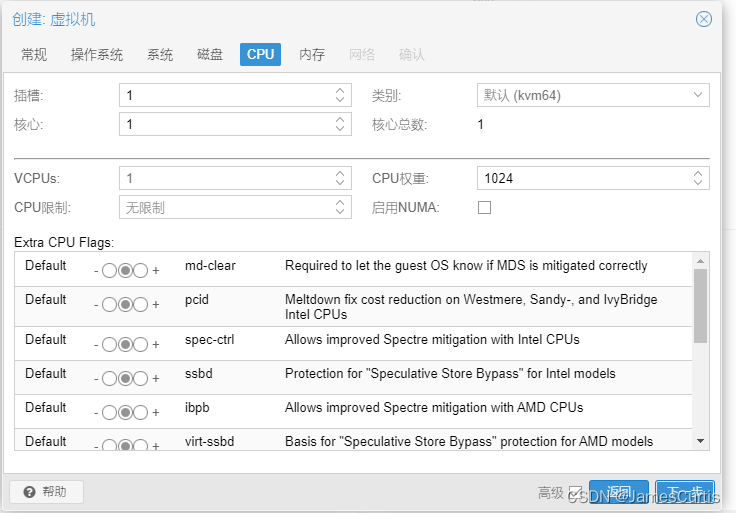The width and height of the screenshot is (736, 513).
Task: Turn ssbd flag off
Action: [109, 379]
